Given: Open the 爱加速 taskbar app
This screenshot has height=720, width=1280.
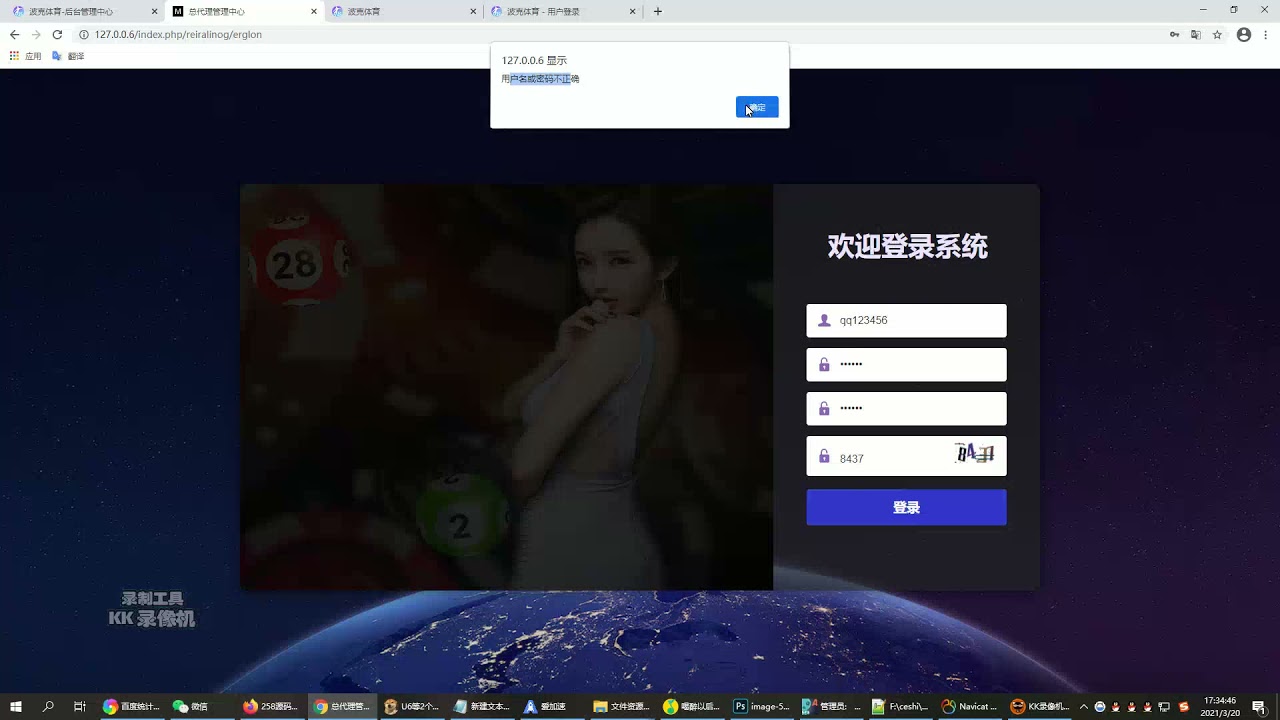Looking at the screenshot, I should pos(551,706).
